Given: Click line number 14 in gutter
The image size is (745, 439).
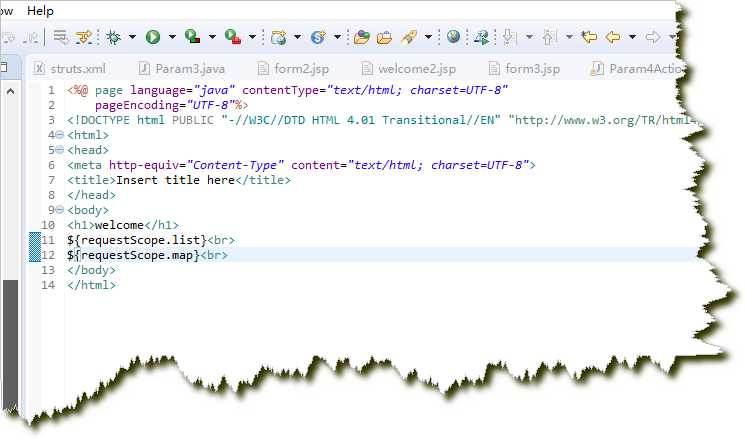Looking at the screenshot, I should 48,285.
